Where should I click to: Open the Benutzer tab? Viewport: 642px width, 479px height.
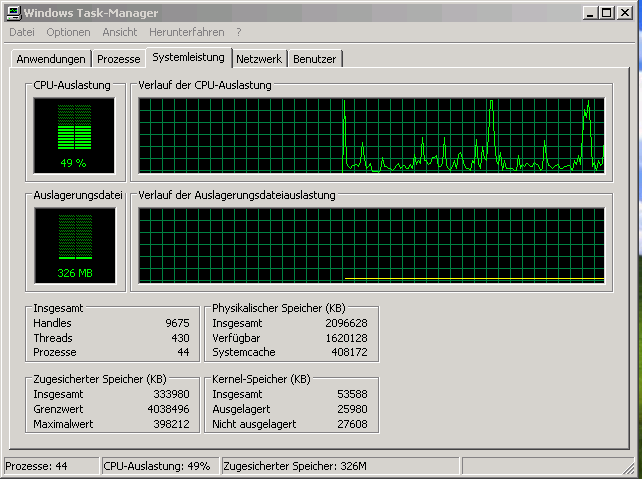pos(315,59)
